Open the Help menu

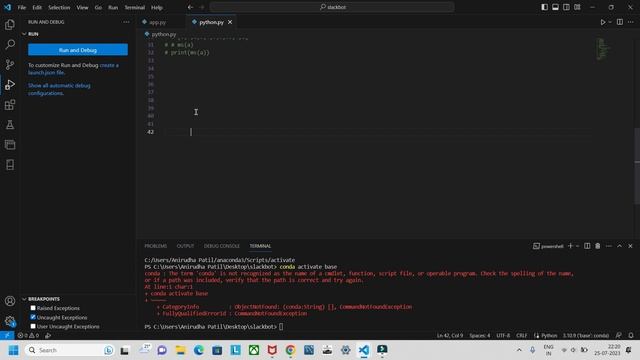pos(157,7)
